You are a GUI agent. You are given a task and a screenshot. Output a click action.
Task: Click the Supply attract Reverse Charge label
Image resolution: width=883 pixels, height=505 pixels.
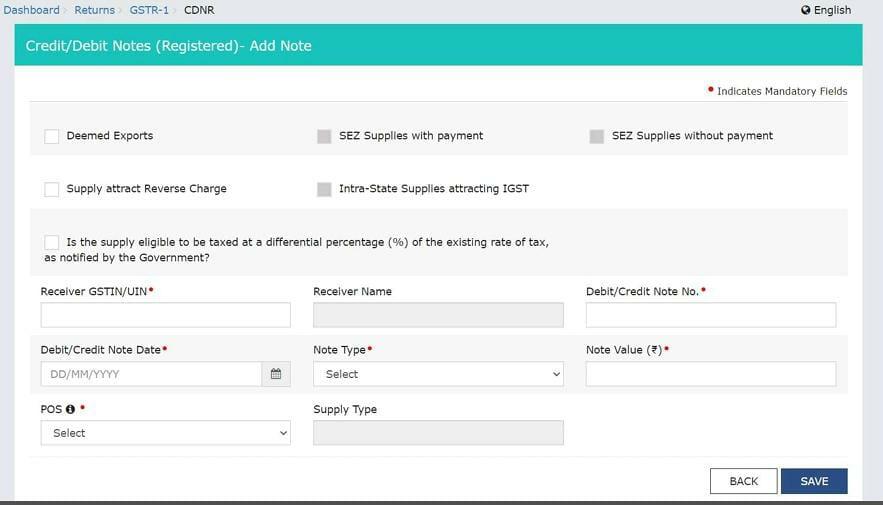(146, 189)
